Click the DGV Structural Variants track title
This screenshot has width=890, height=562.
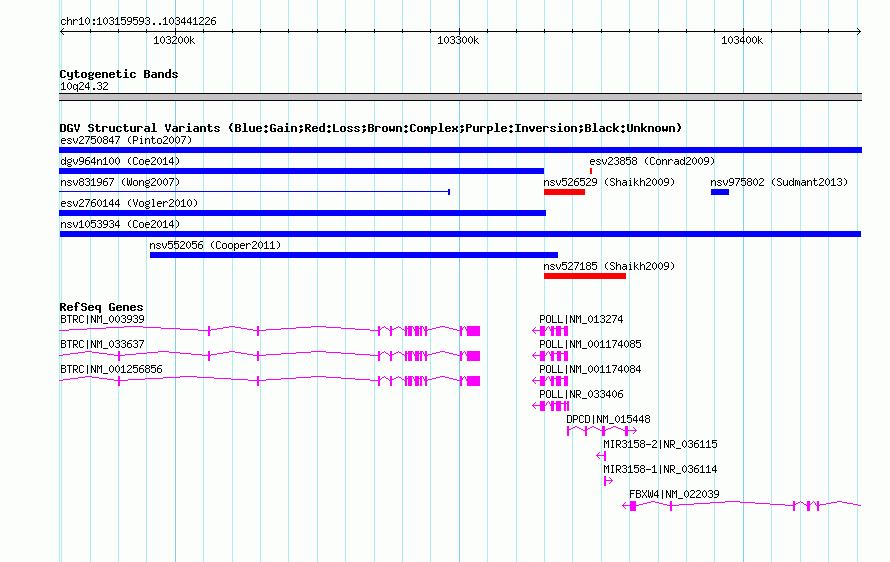pos(370,128)
